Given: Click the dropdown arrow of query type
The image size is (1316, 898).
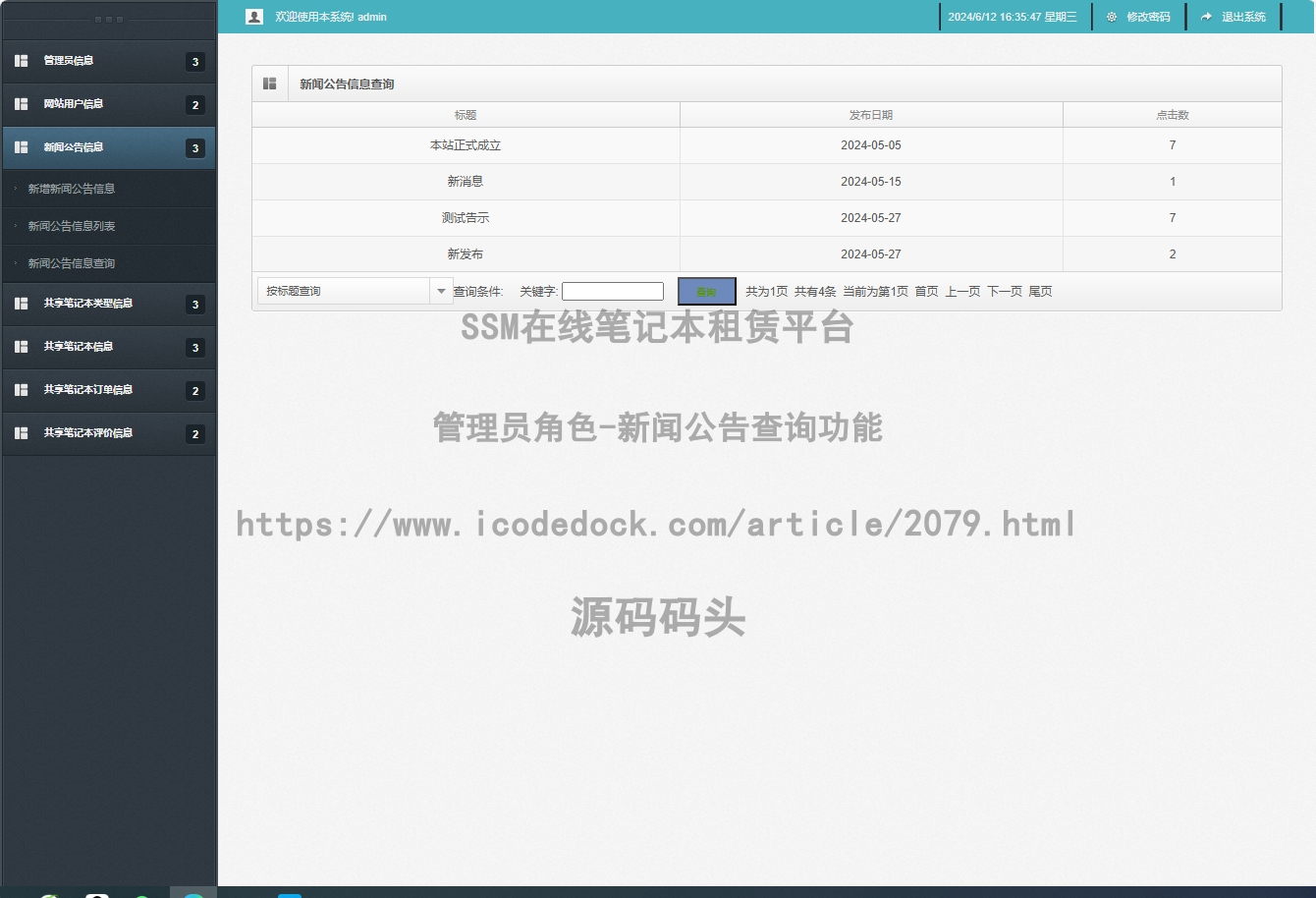Looking at the screenshot, I should [441, 291].
